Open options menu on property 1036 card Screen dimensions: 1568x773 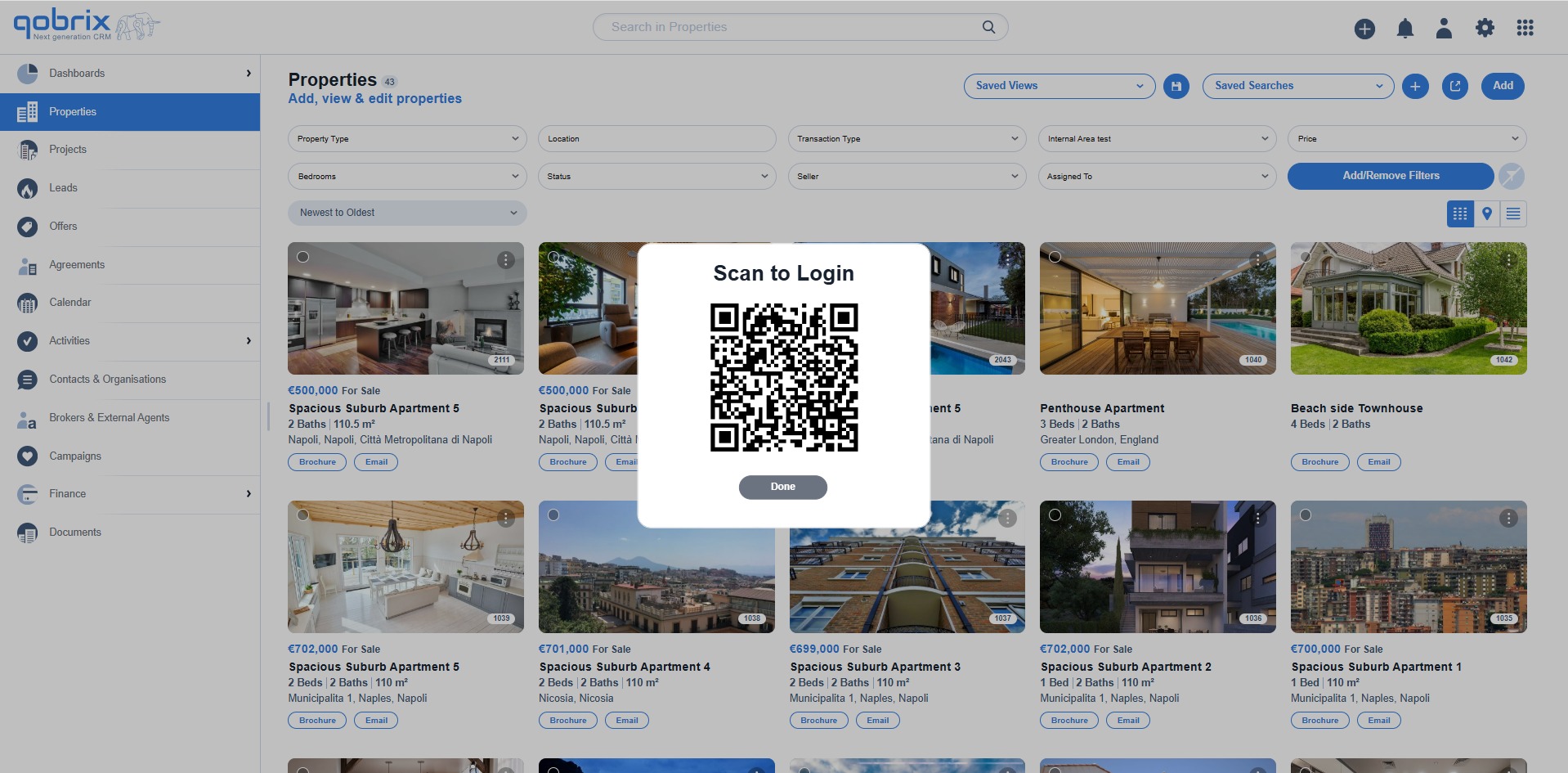tap(1258, 519)
